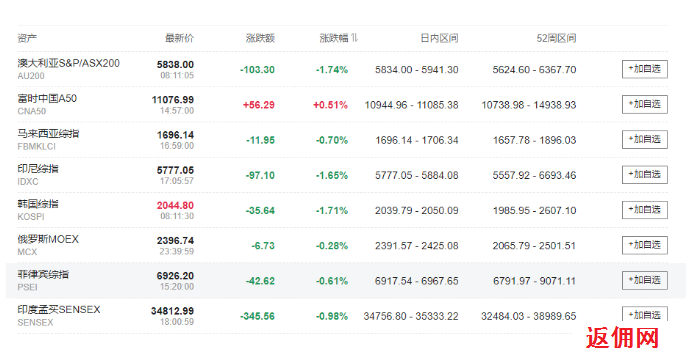Add 澳大利亚S&P/ASX200 to watchlist with 加自选
The image size is (689, 360).
point(645,69)
